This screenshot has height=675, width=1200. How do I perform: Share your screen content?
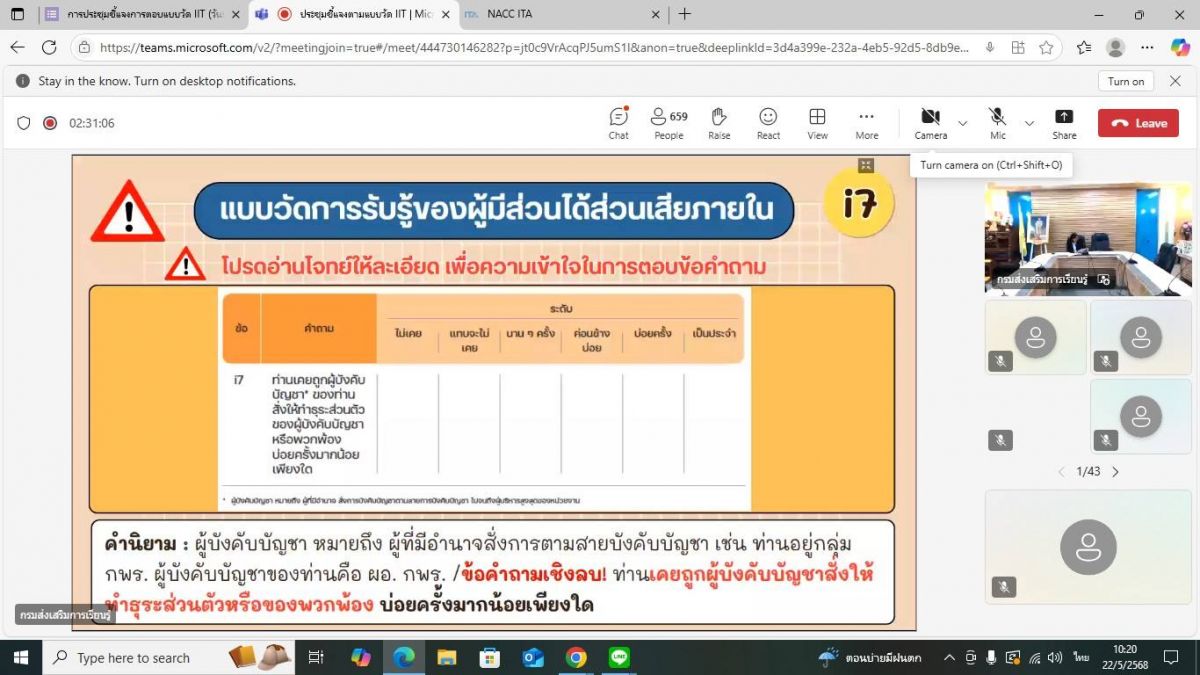point(1064,123)
